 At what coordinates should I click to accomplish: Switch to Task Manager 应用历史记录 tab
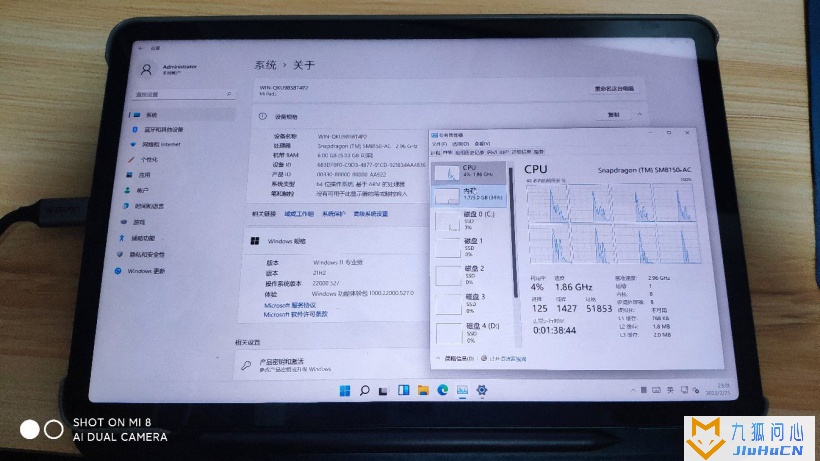click(469, 153)
